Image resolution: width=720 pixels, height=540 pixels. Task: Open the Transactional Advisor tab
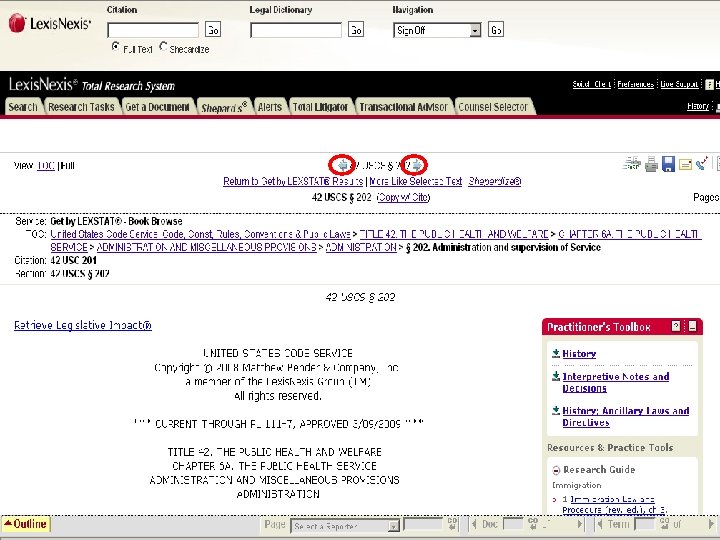[x=403, y=107]
